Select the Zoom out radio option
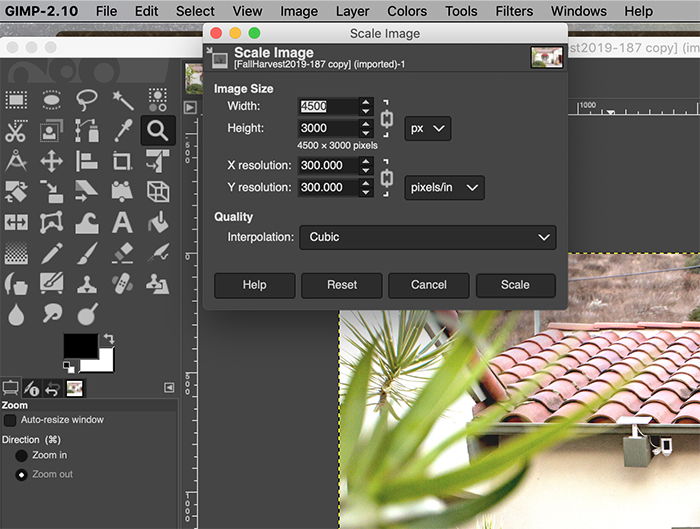The height and width of the screenshot is (529, 700). click(x=21, y=474)
